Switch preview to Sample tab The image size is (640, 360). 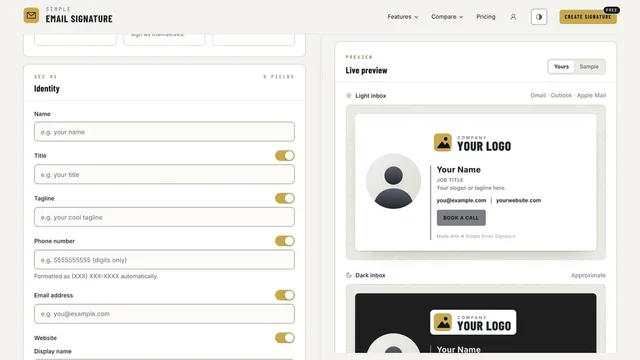click(589, 67)
